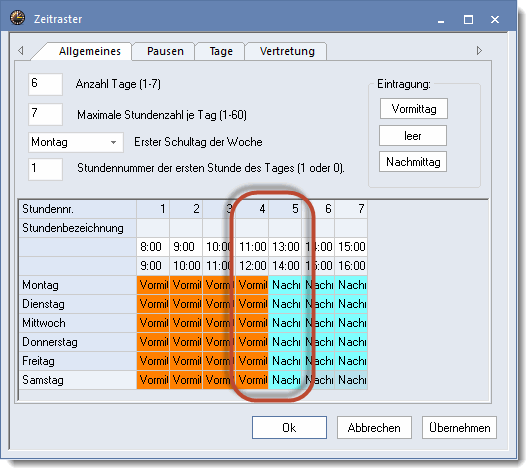
Task: Select Mittwoch hour 4 Vormittag cell
Action: tap(252, 323)
